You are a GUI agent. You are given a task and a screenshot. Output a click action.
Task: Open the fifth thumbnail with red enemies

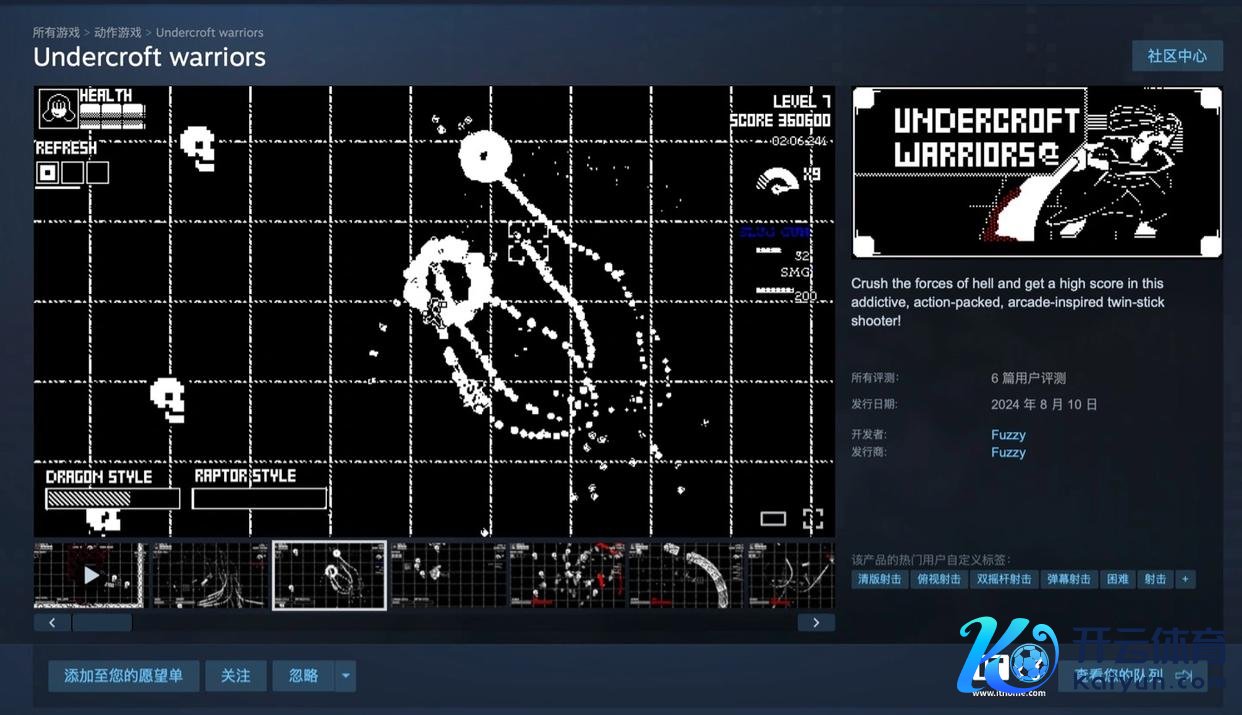pyautogui.click(x=567, y=575)
